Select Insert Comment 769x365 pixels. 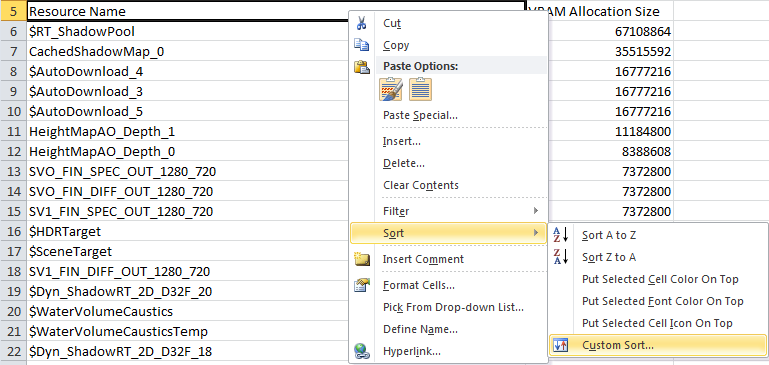(x=448, y=259)
